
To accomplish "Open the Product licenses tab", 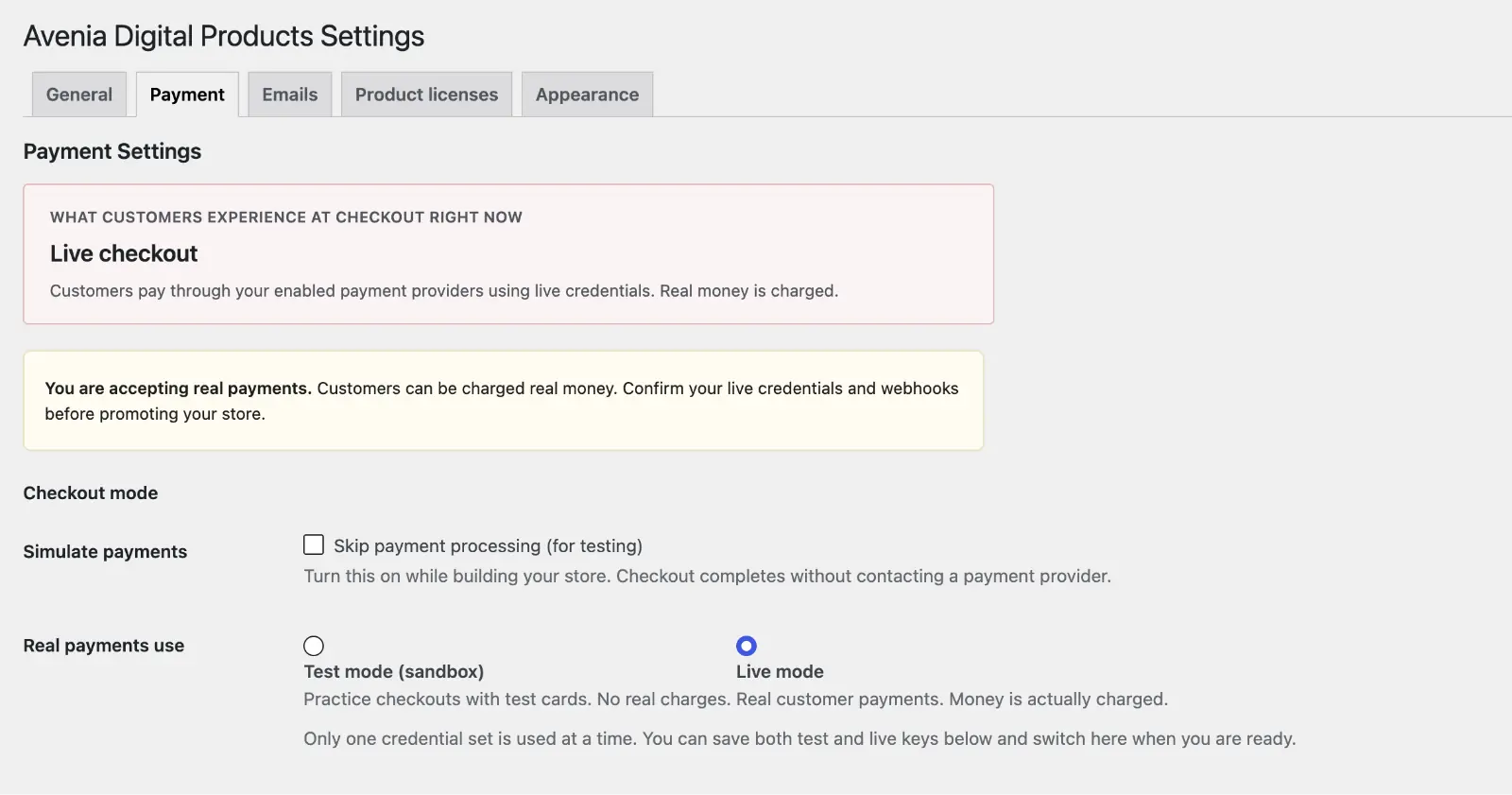I will click(426, 95).
